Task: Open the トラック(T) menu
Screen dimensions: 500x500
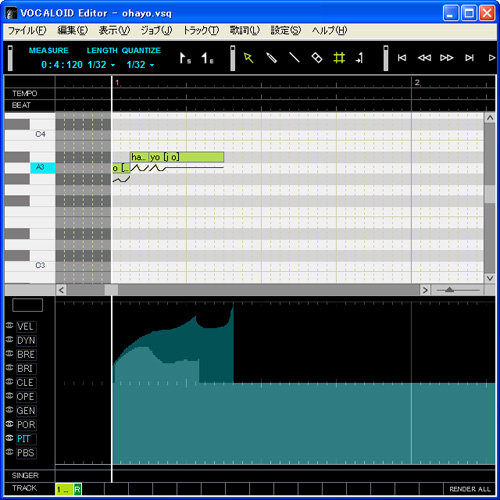Action: point(201,31)
